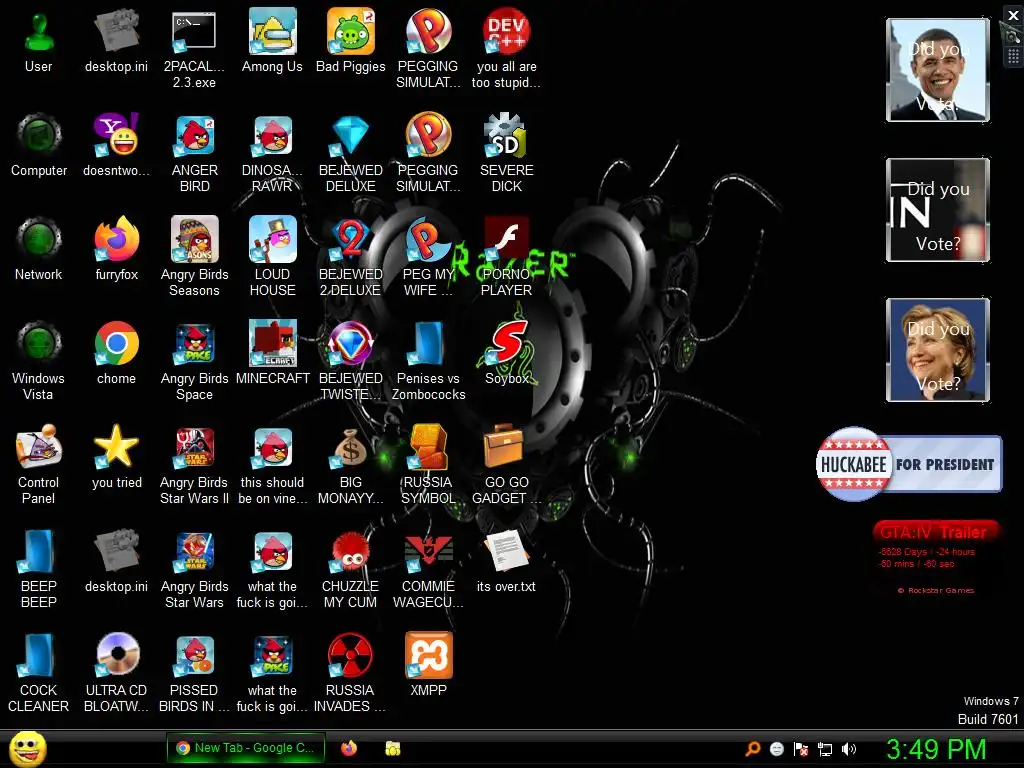This screenshot has height=768, width=1024.
Task: Close the sidebar gadget with X
Action: tap(1013, 14)
